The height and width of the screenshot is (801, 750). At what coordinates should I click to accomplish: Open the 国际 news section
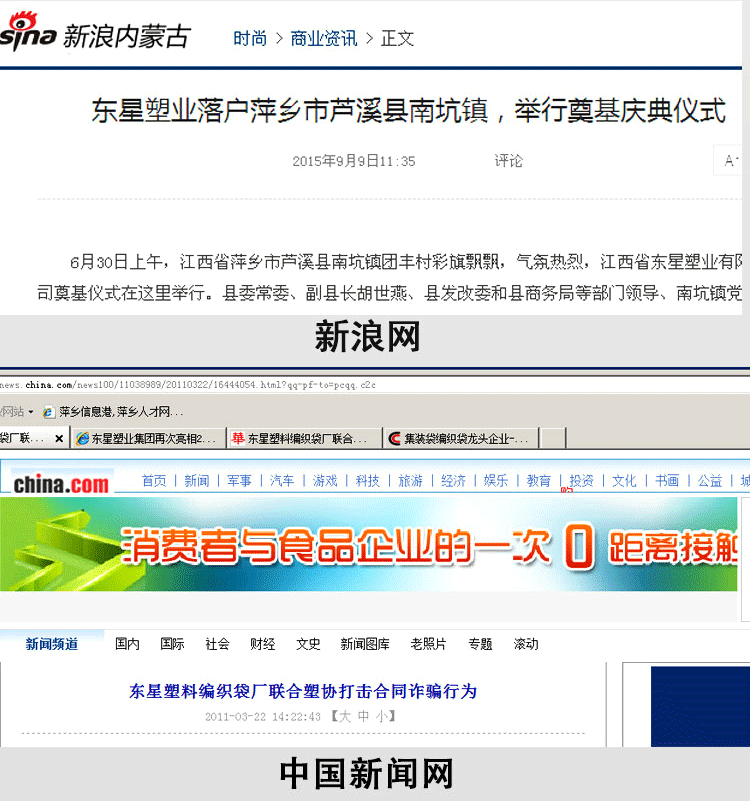172,644
